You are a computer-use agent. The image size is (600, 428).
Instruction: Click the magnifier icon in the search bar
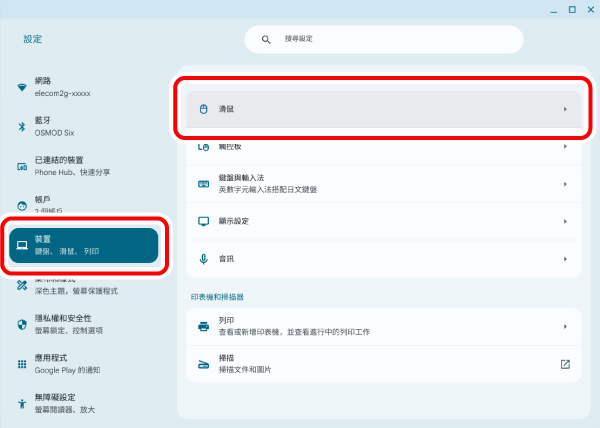[x=266, y=39]
